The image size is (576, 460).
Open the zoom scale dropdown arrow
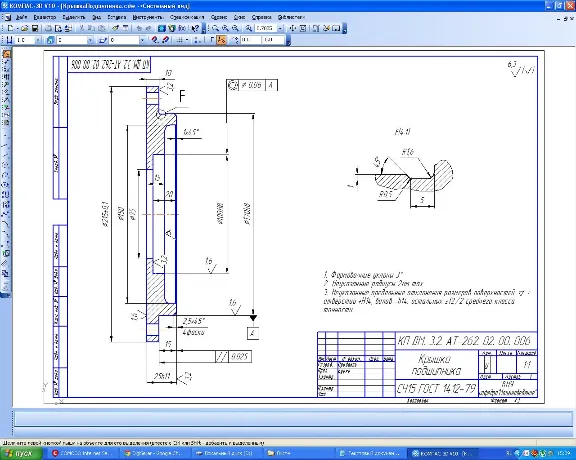click(x=280, y=28)
